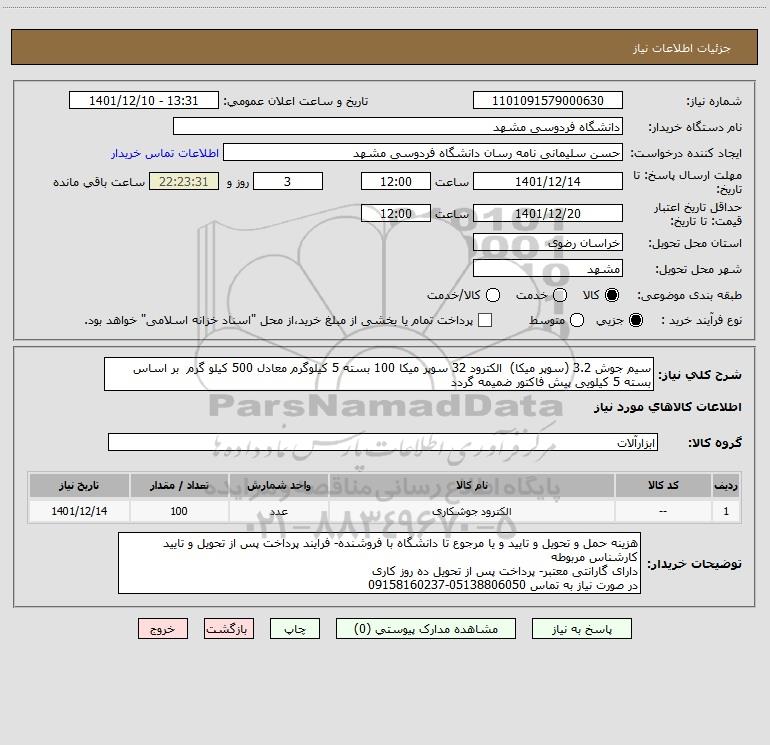The height and width of the screenshot is (745, 770).
Task: Click the واحد شمارش column header
Action: point(278,485)
